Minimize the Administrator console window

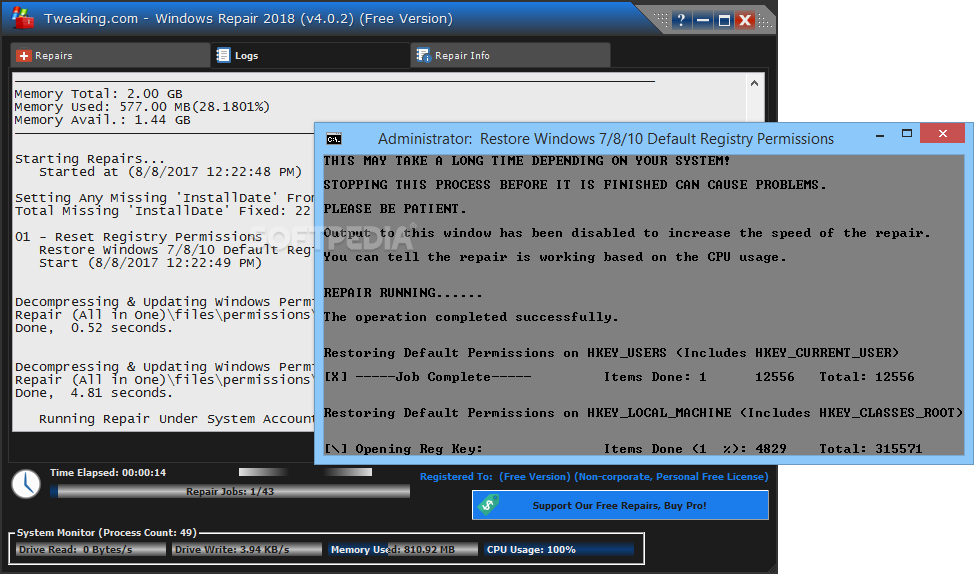click(x=880, y=134)
